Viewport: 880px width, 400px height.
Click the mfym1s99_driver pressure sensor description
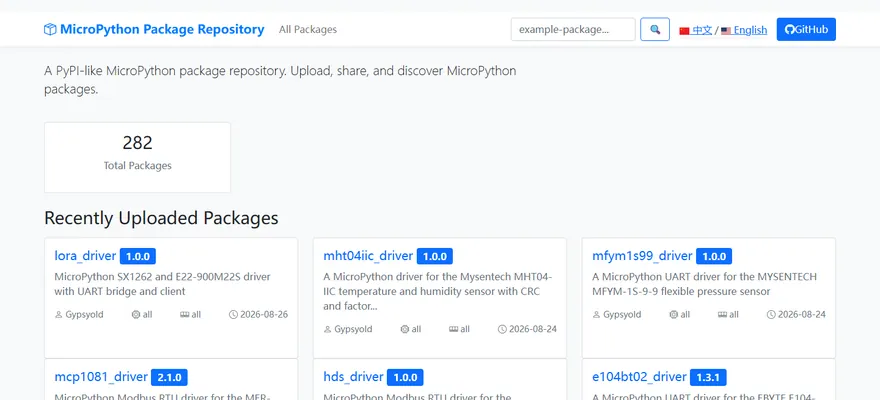[704, 284]
